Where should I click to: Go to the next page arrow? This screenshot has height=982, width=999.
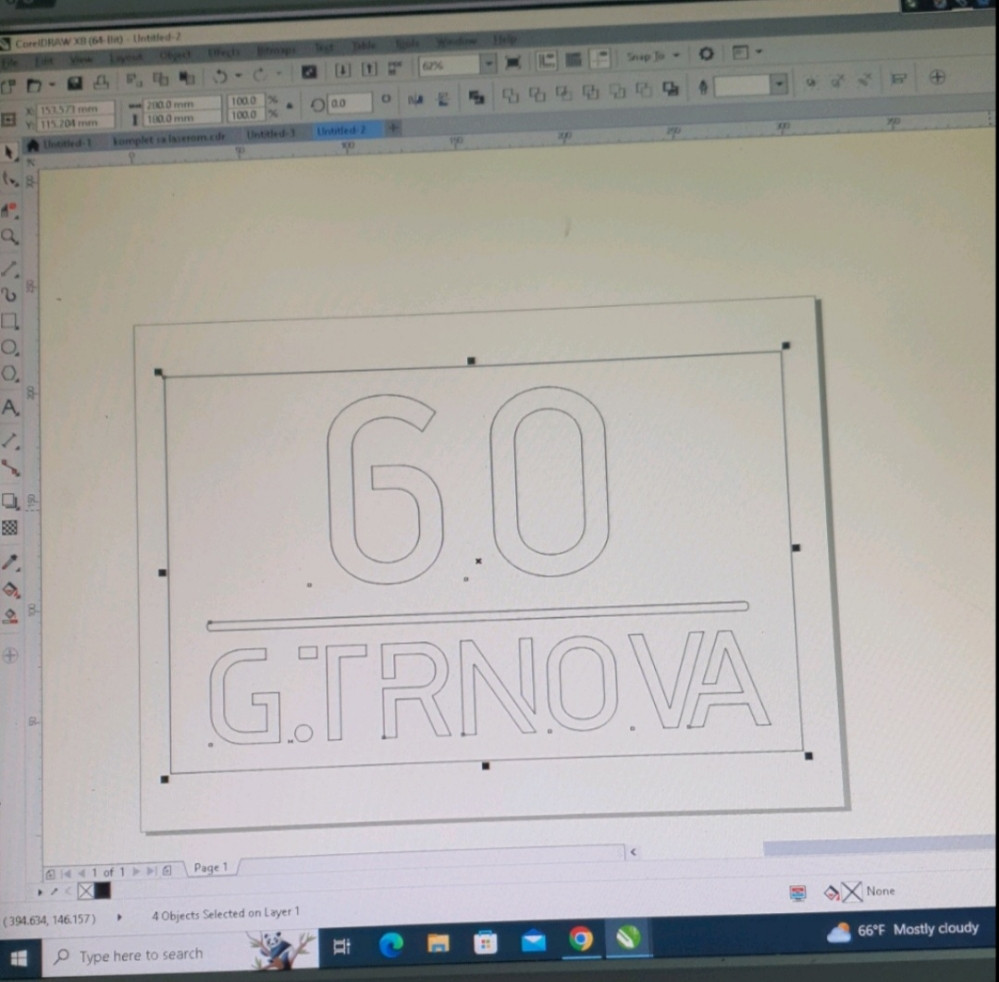click(136, 872)
